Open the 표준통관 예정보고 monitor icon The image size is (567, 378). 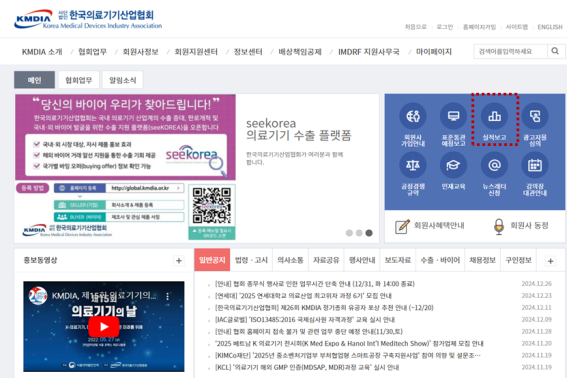453,116
